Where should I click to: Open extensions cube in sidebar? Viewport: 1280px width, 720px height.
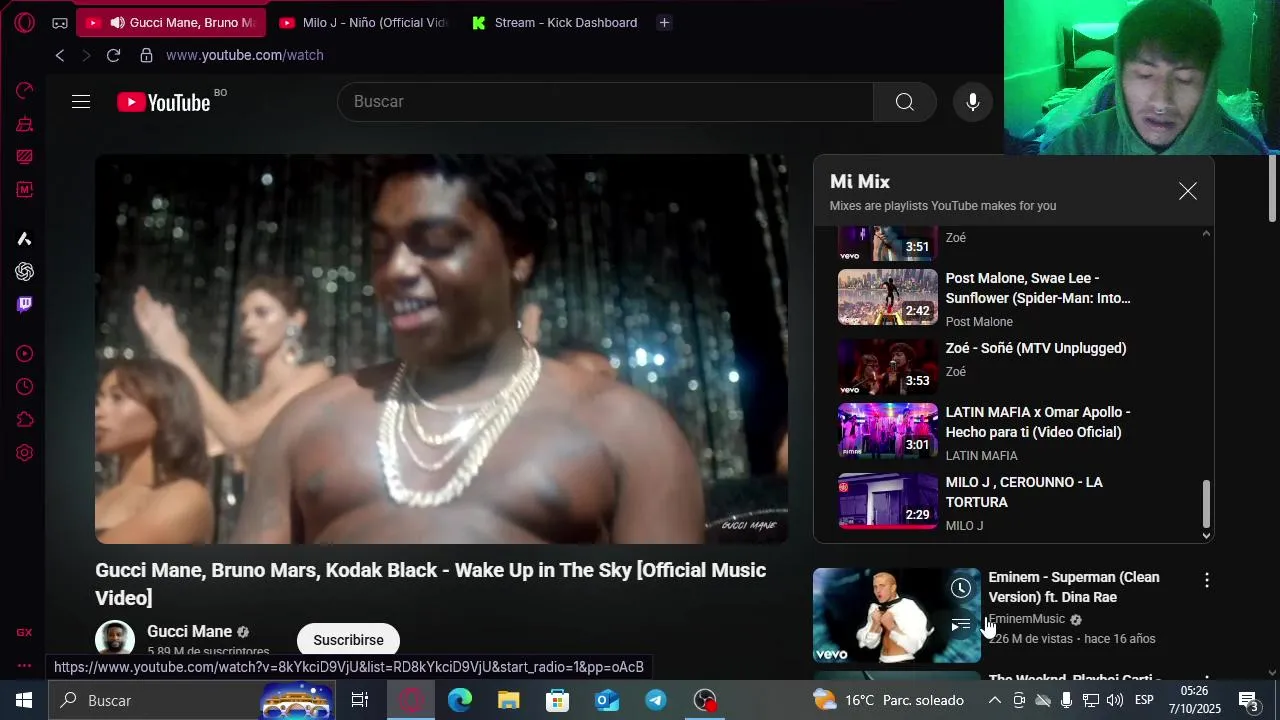(x=25, y=420)
